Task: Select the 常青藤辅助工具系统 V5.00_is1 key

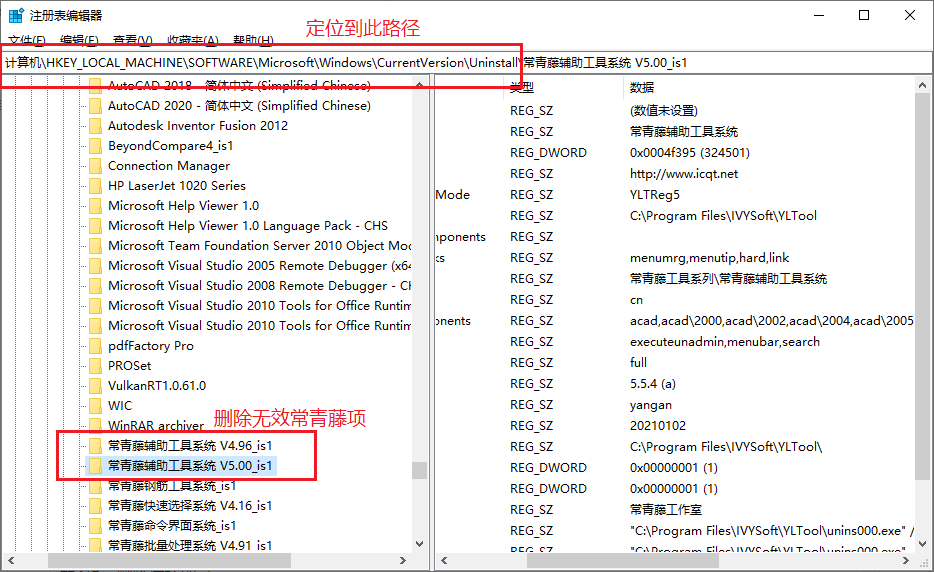Action: 190,466
